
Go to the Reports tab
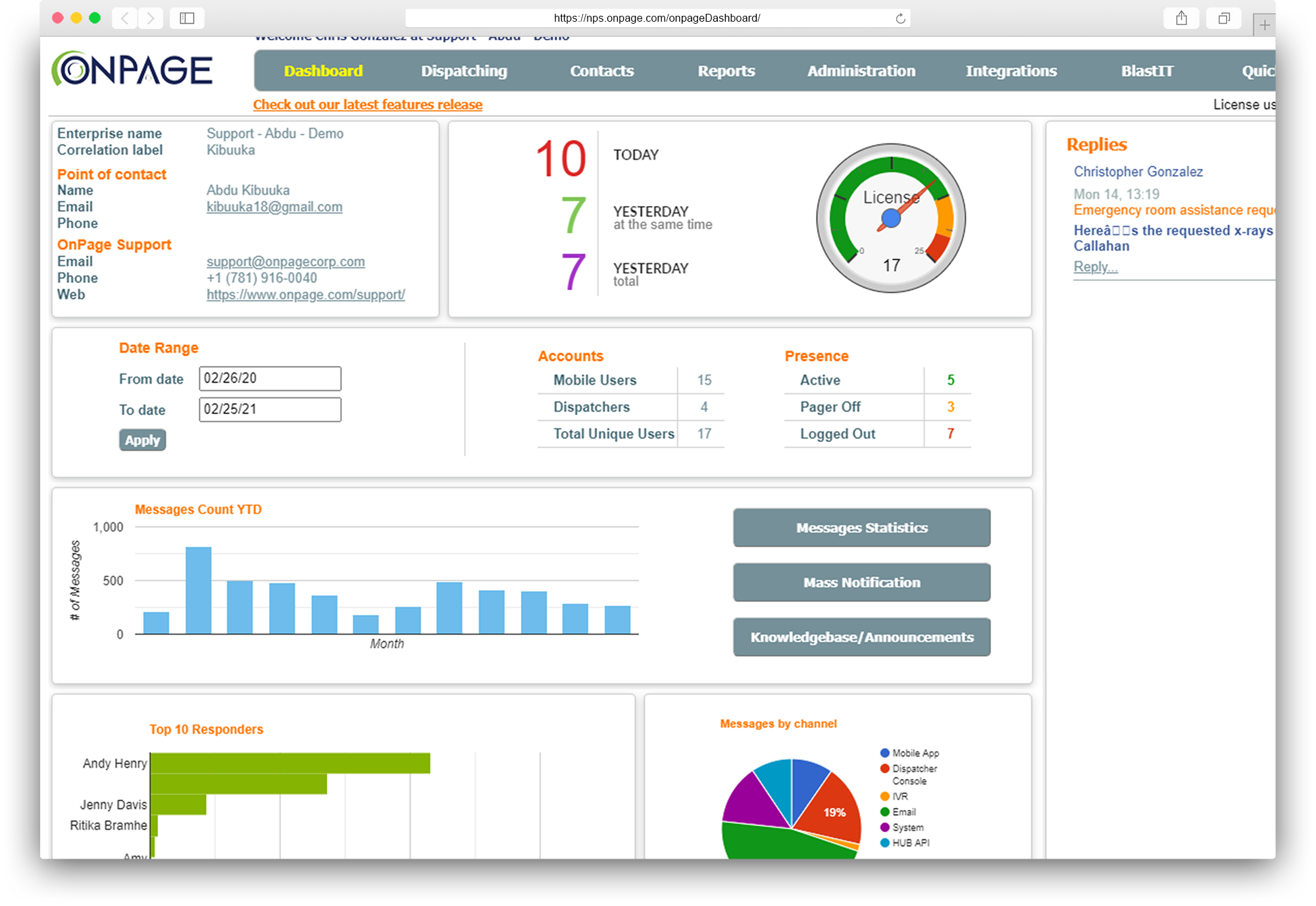tap(726, 71)
